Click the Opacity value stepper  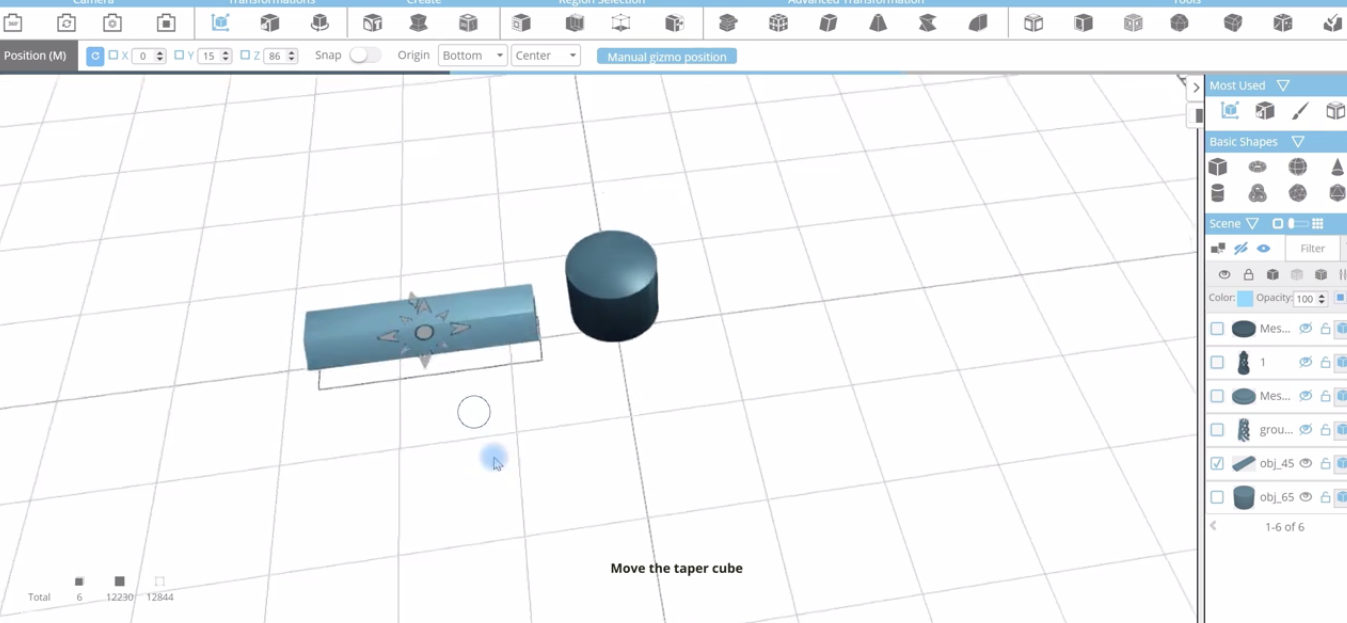click(x=1323, y=299)
